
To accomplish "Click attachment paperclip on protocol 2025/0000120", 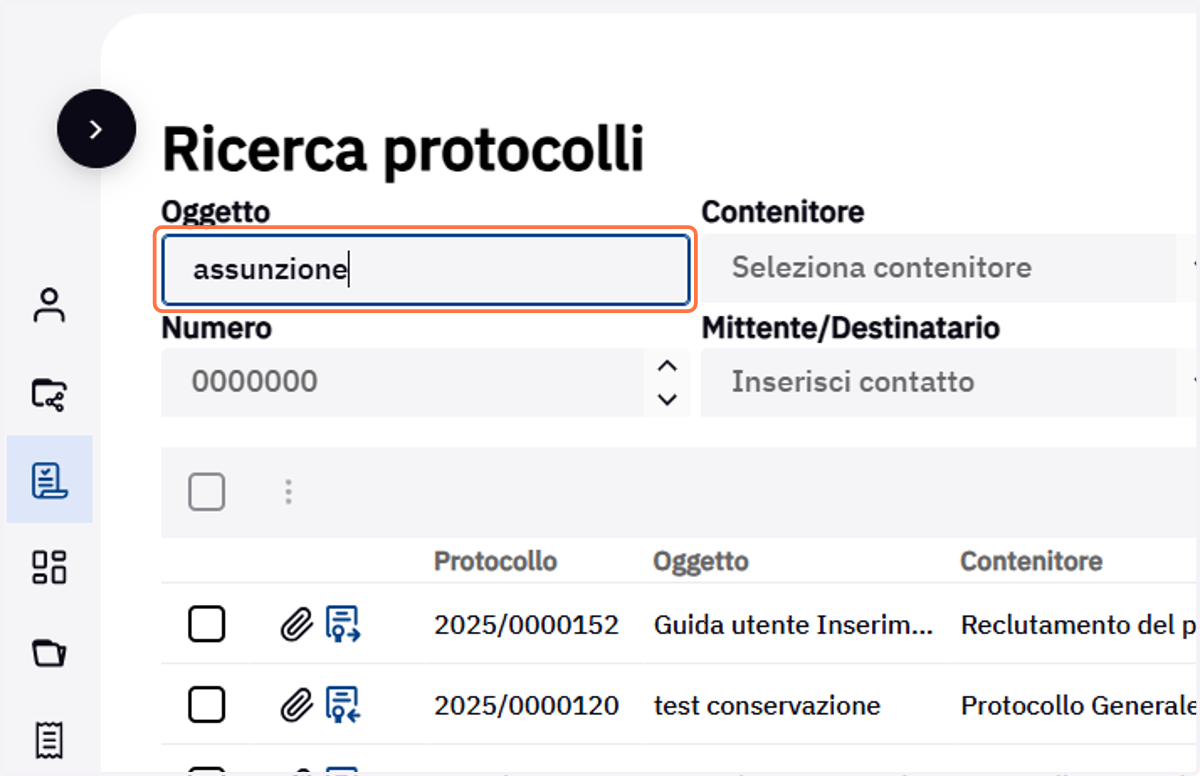I will pos(295,706).
